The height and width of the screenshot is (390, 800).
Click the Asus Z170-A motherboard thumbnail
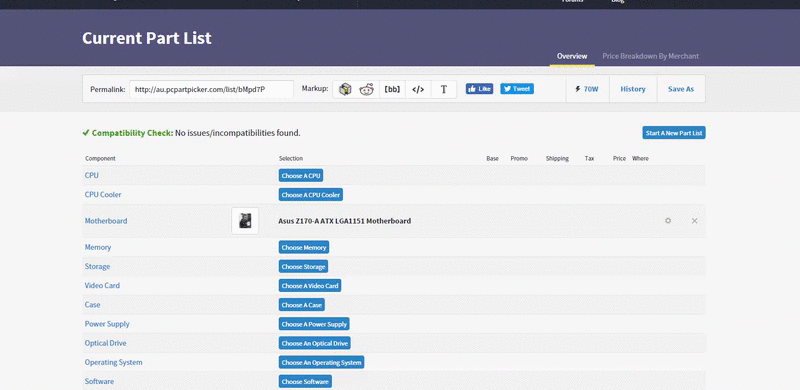[x=245, y=221]
